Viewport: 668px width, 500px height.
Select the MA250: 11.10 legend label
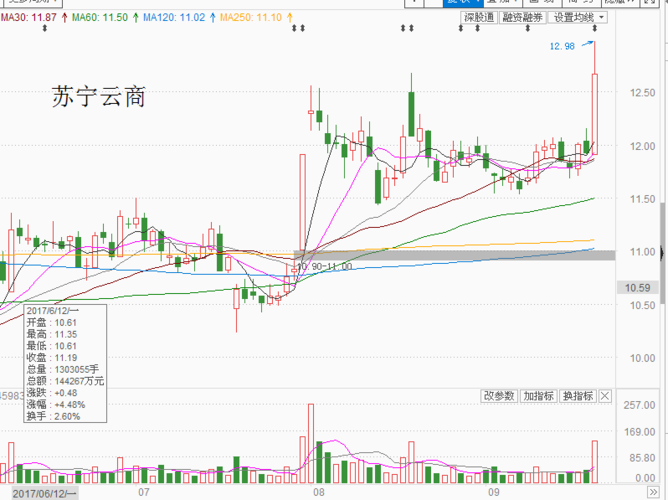coord(250,17)
